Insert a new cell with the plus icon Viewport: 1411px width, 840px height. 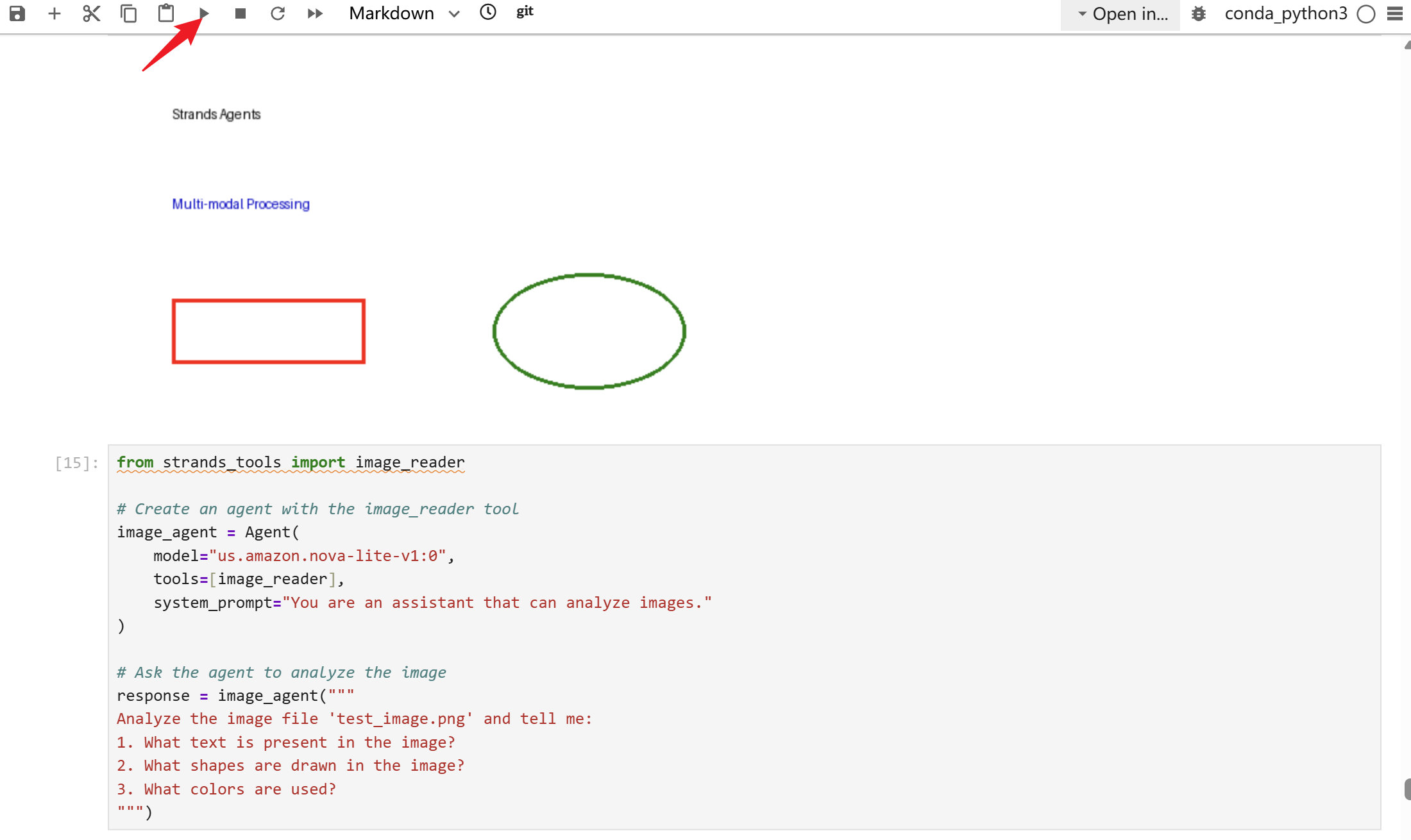pos(55,13)
